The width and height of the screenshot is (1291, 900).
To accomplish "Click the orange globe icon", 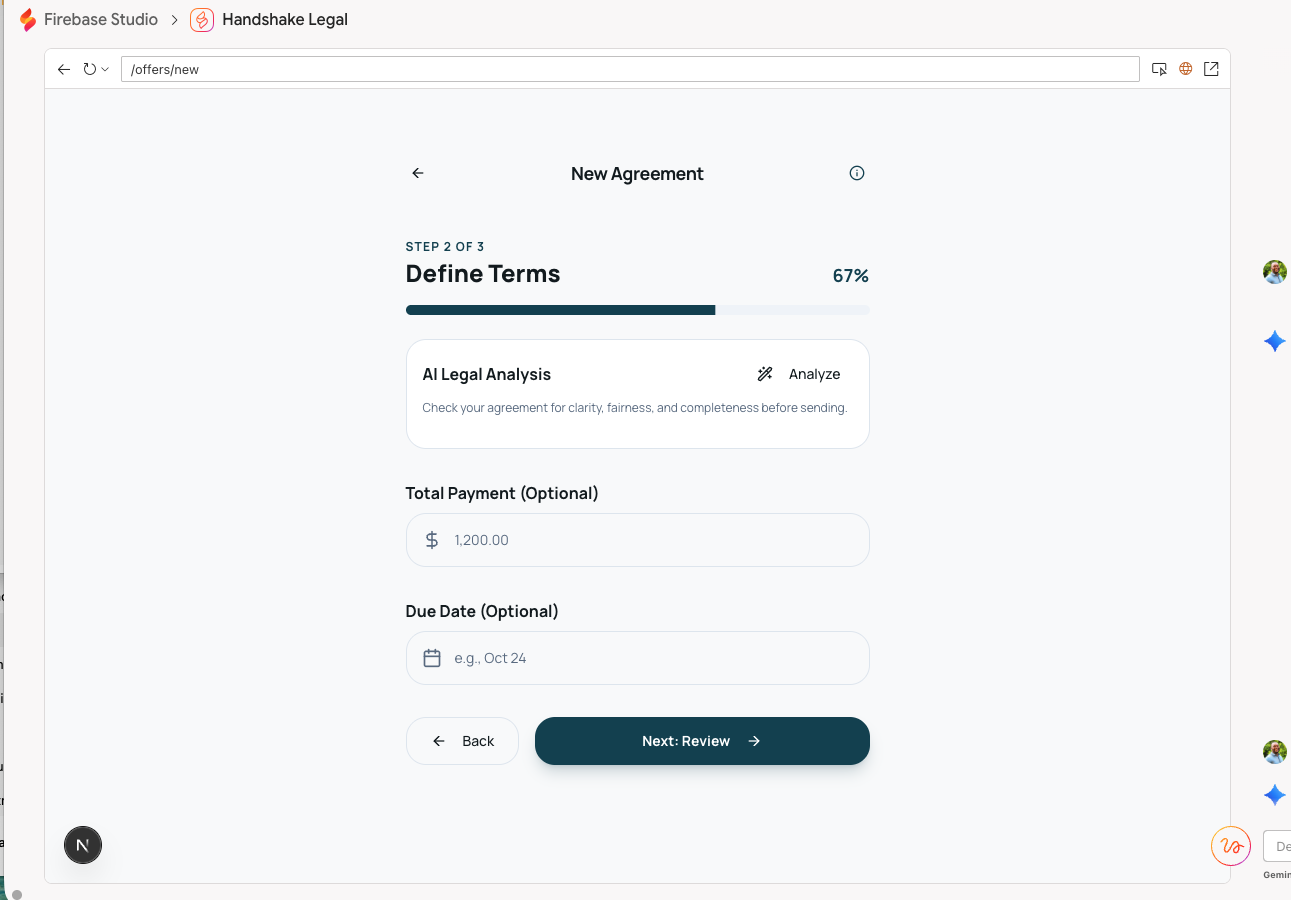I will point(1185,69).
